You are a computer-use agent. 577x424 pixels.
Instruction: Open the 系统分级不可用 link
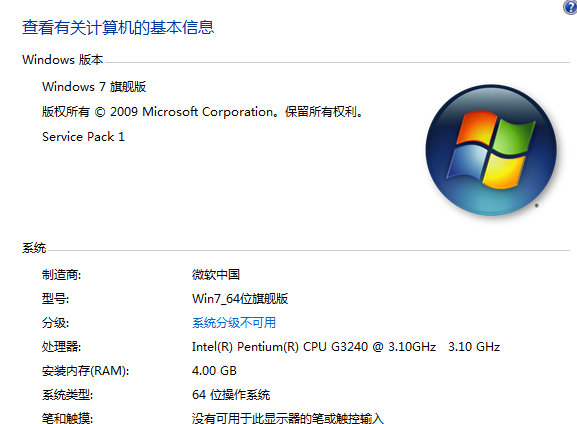pos(234,323)
